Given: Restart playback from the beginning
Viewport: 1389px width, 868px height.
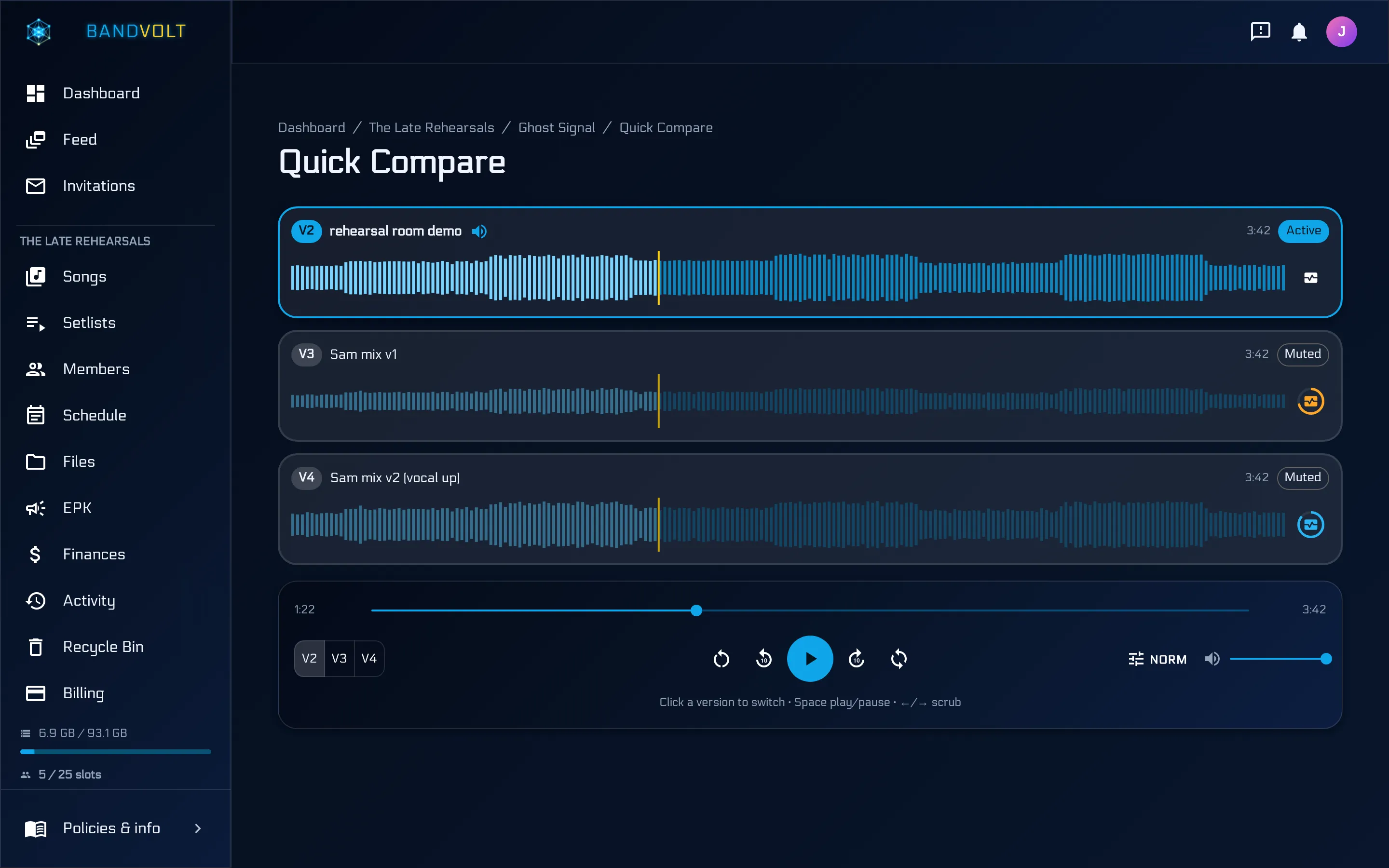Looking at the screenshot, I should (721, 659).
